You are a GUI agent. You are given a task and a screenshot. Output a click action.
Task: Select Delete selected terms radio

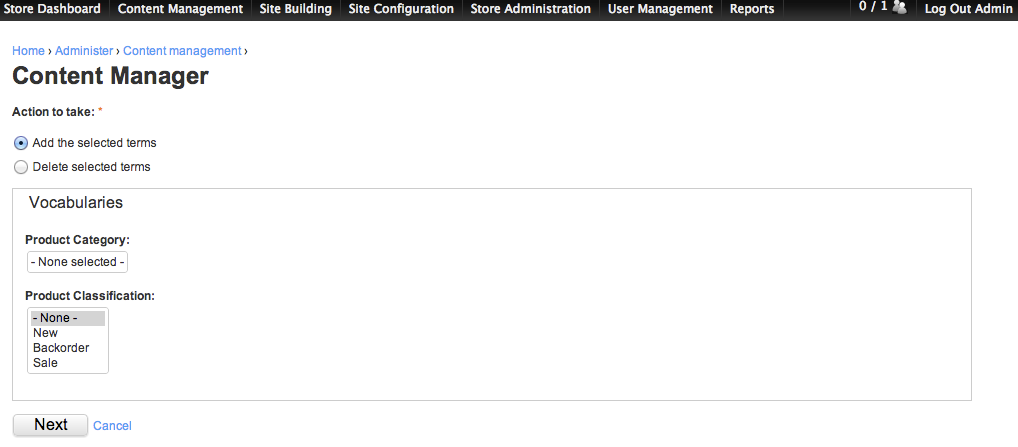21,167
